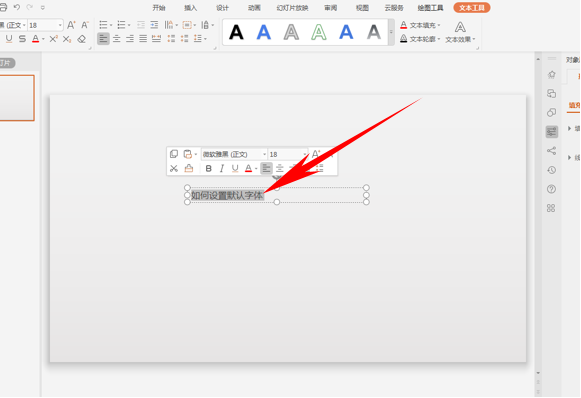This screenshot has height=398, width=581.
Task: Open the ribbon font name dropdown
Action: tap(24, 25)
